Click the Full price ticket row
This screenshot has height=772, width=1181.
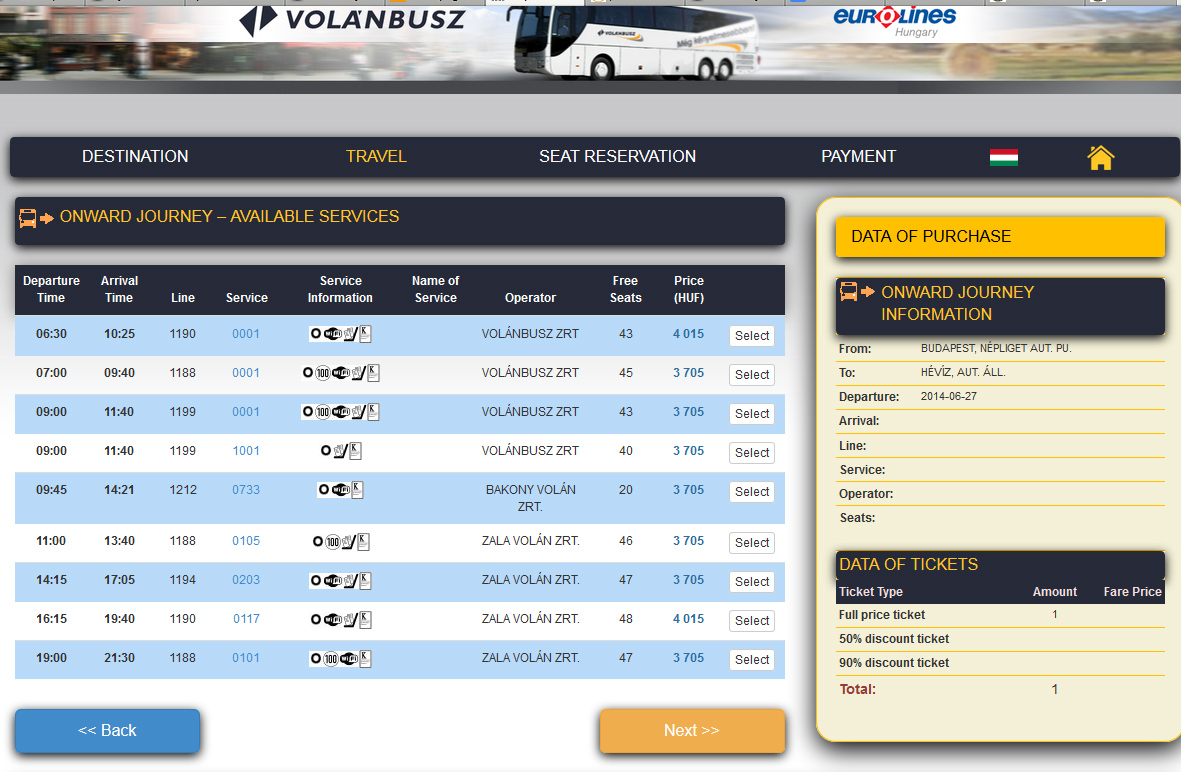pyautogui.click(x=1000, y=615)
